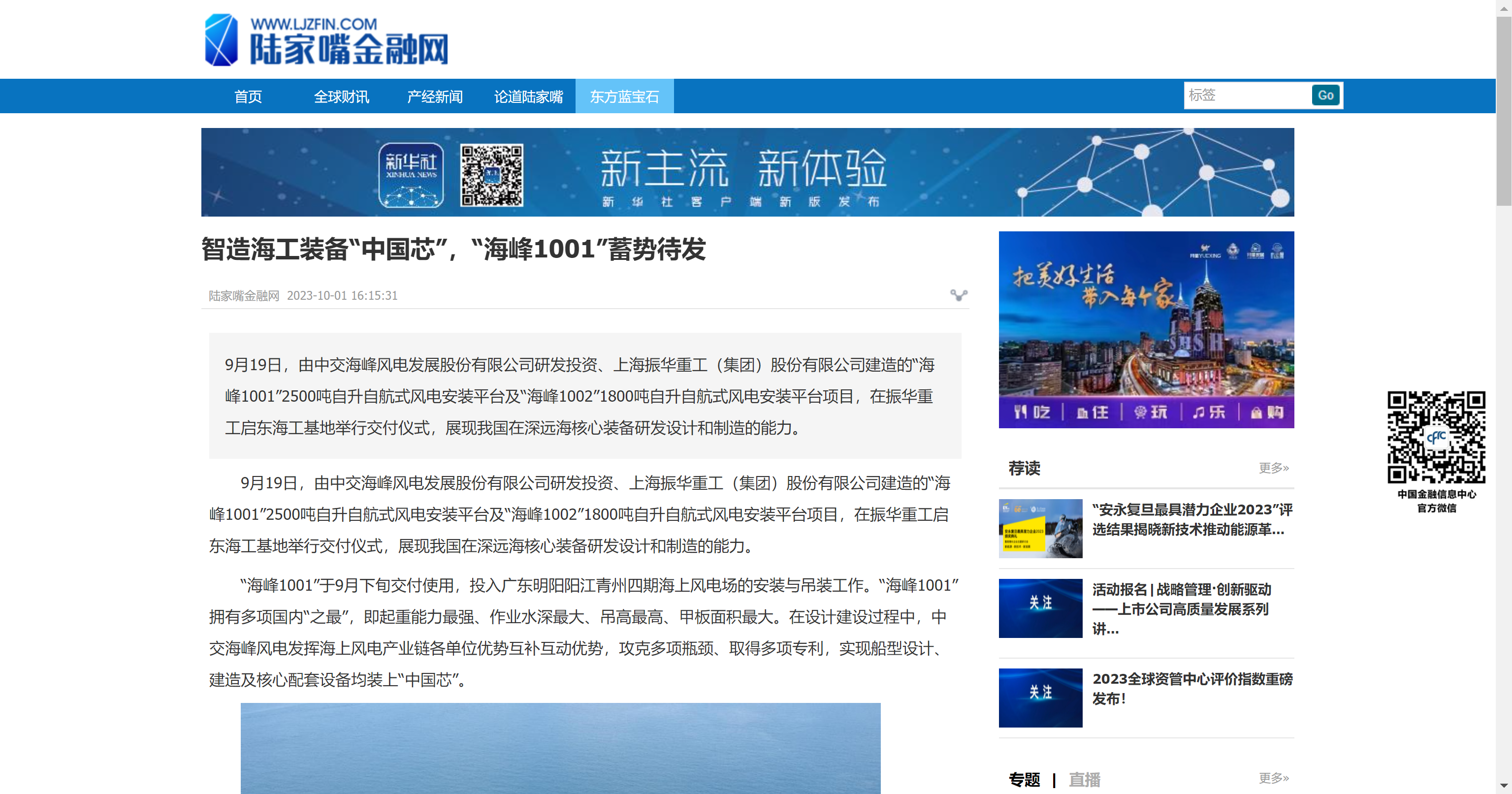
Task: Open thumbnail for 战略管理·创新驱动 article
Action: (x=1040, y=608)
